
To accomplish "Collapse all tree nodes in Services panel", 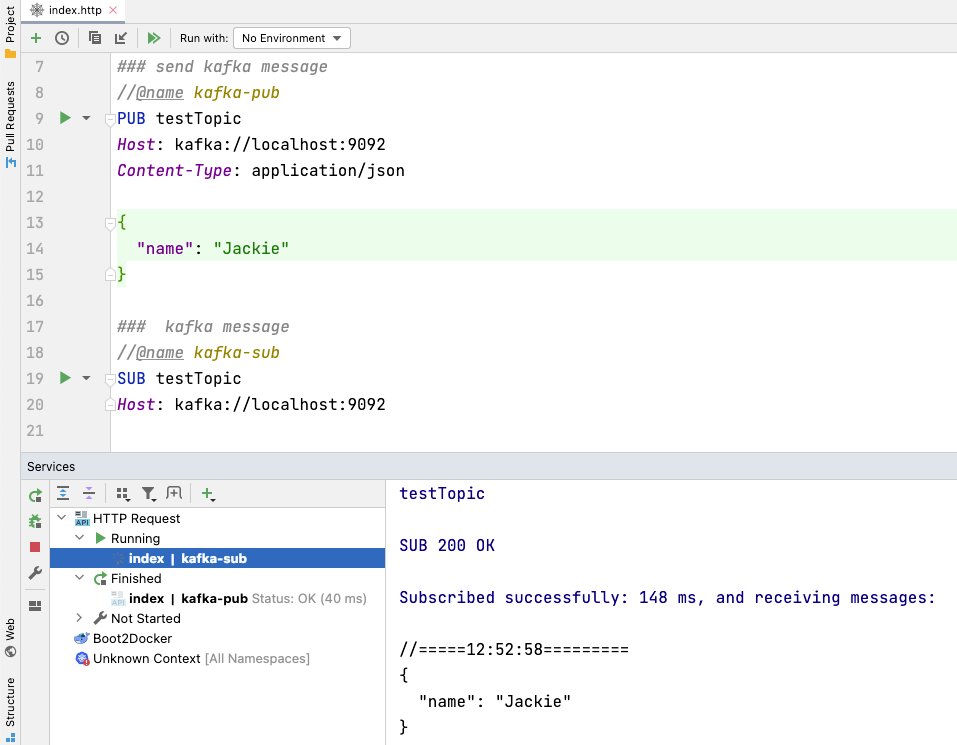I will (88, 493).
